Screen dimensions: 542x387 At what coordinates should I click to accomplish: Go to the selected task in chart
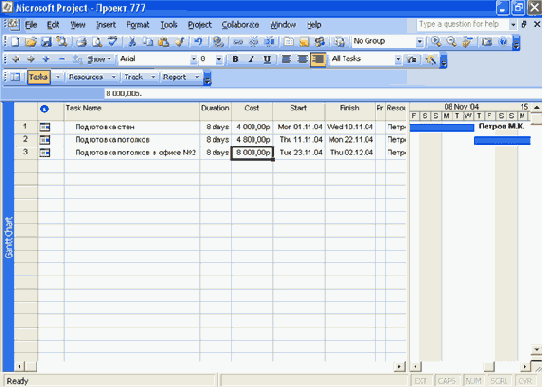coord(467,42)
